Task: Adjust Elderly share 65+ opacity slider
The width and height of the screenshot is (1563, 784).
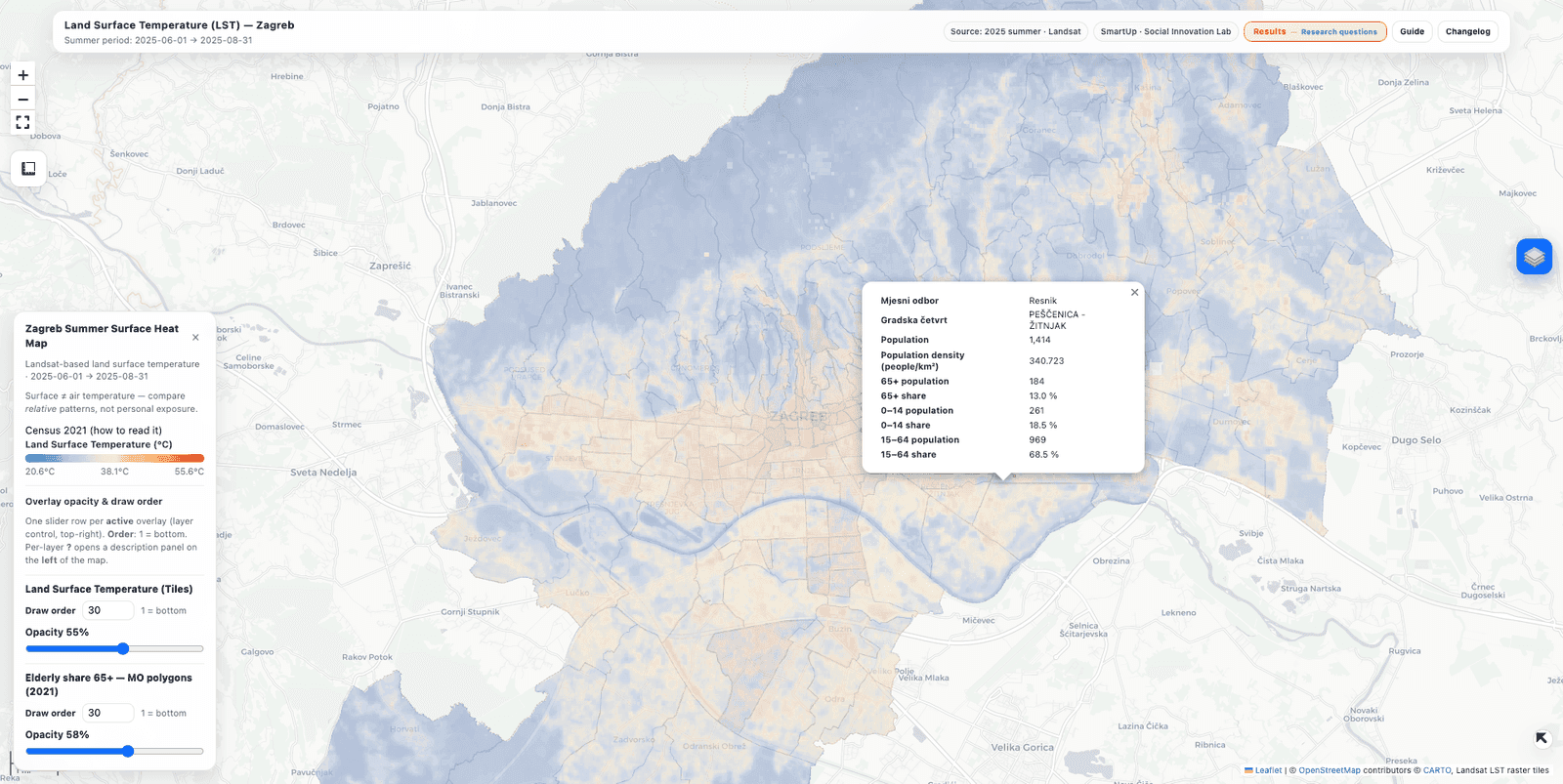Action: (x=114, y=751)
